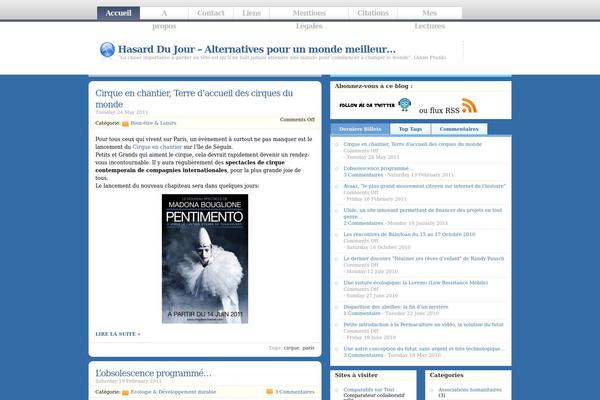600x400 pixels.
Task: Click the 'ou flux RSS' text link
Action: [439, 111]
